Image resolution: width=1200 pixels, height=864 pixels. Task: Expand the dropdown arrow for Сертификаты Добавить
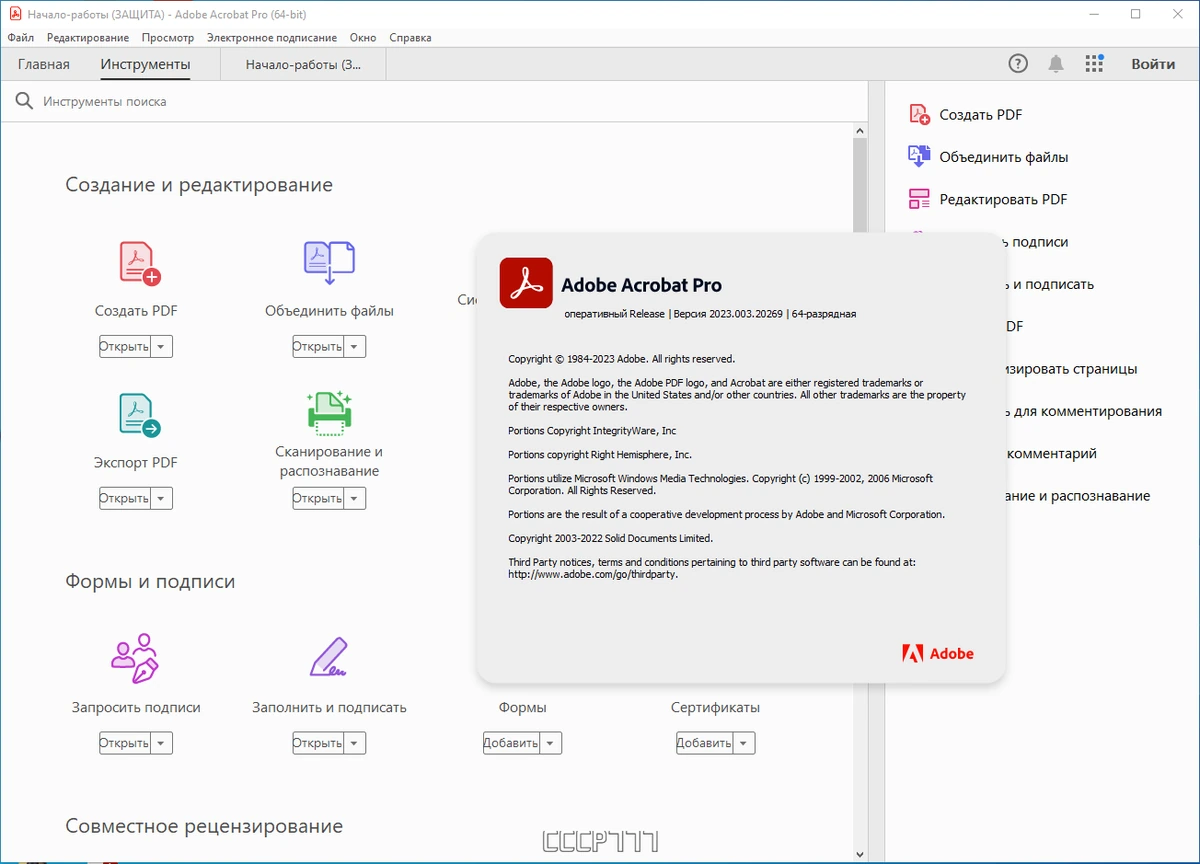click(744, 743)
